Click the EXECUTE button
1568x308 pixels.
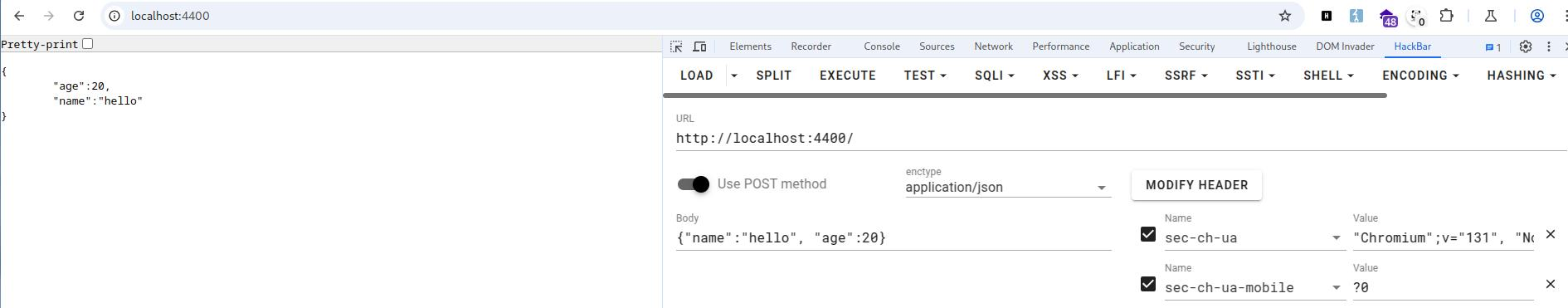(847, 76)
